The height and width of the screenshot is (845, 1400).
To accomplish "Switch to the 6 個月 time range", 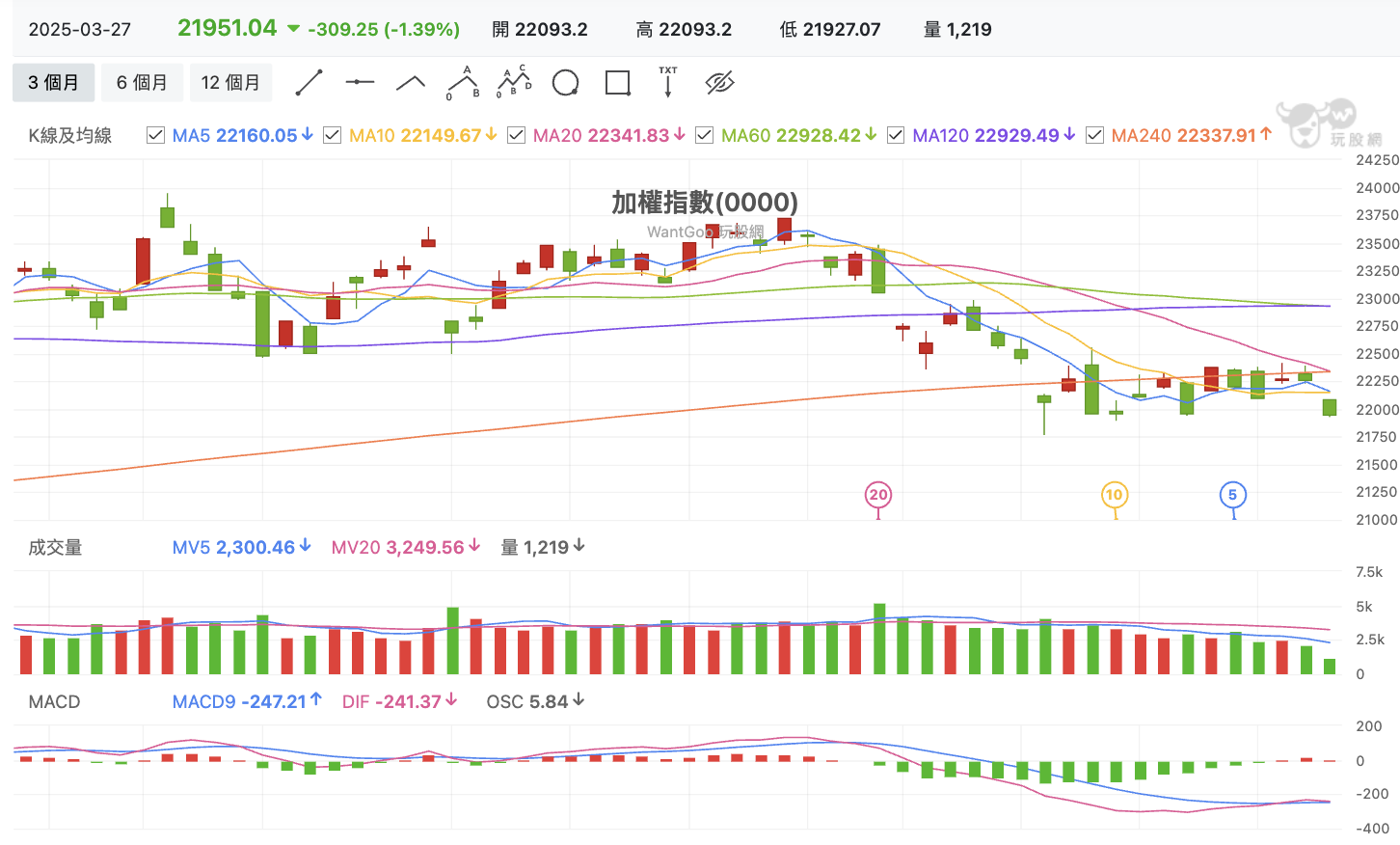I will click(143, 83).
